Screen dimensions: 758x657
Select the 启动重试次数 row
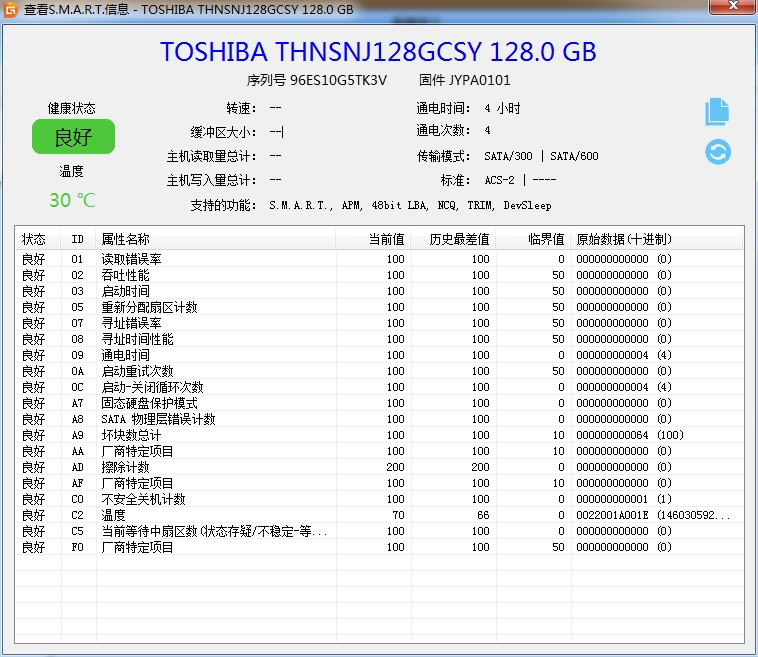[379, 371]
